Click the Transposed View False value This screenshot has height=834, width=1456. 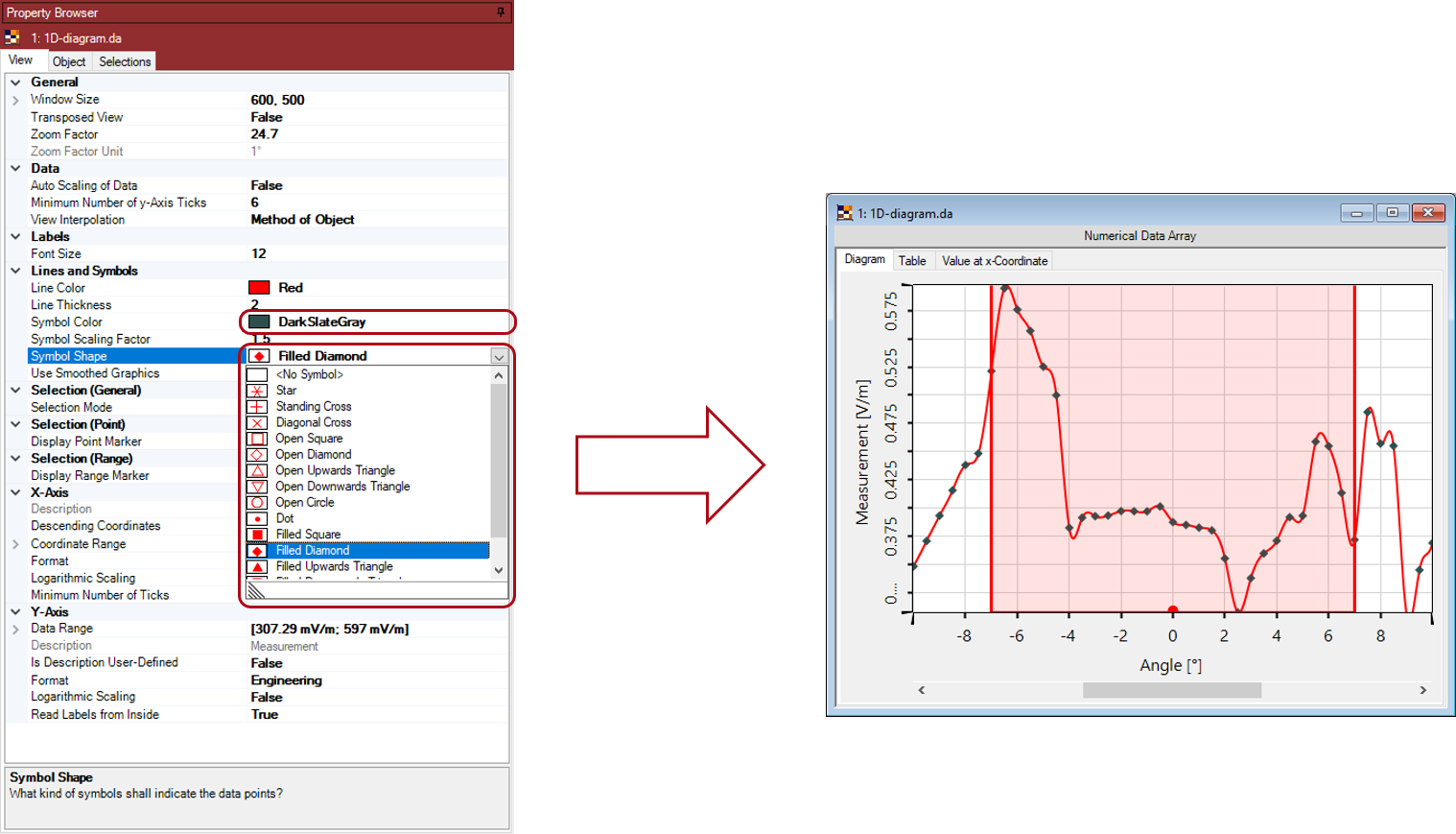(267, 117)
